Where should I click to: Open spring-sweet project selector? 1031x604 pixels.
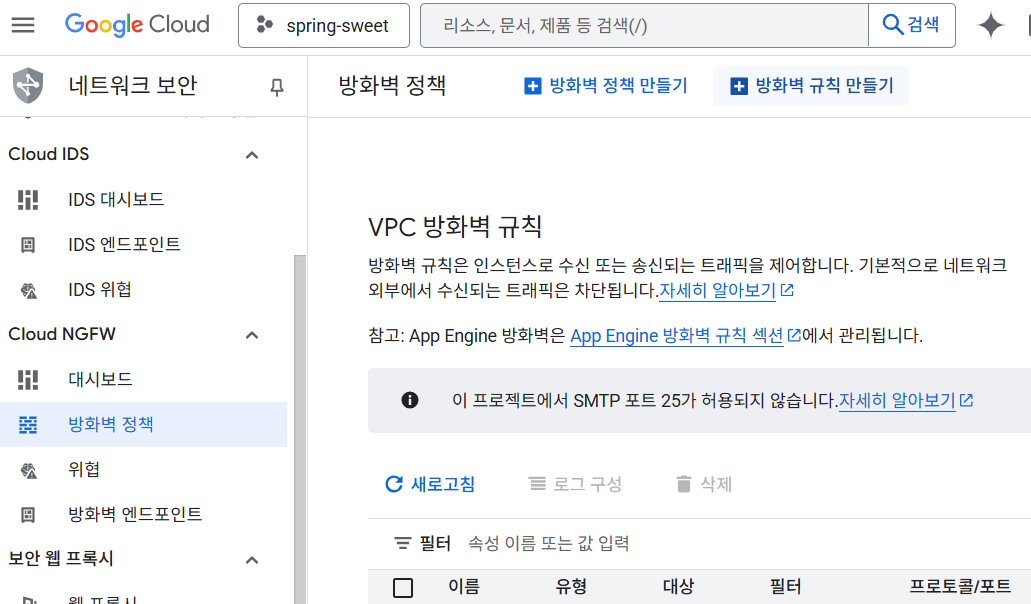point(324,26)
